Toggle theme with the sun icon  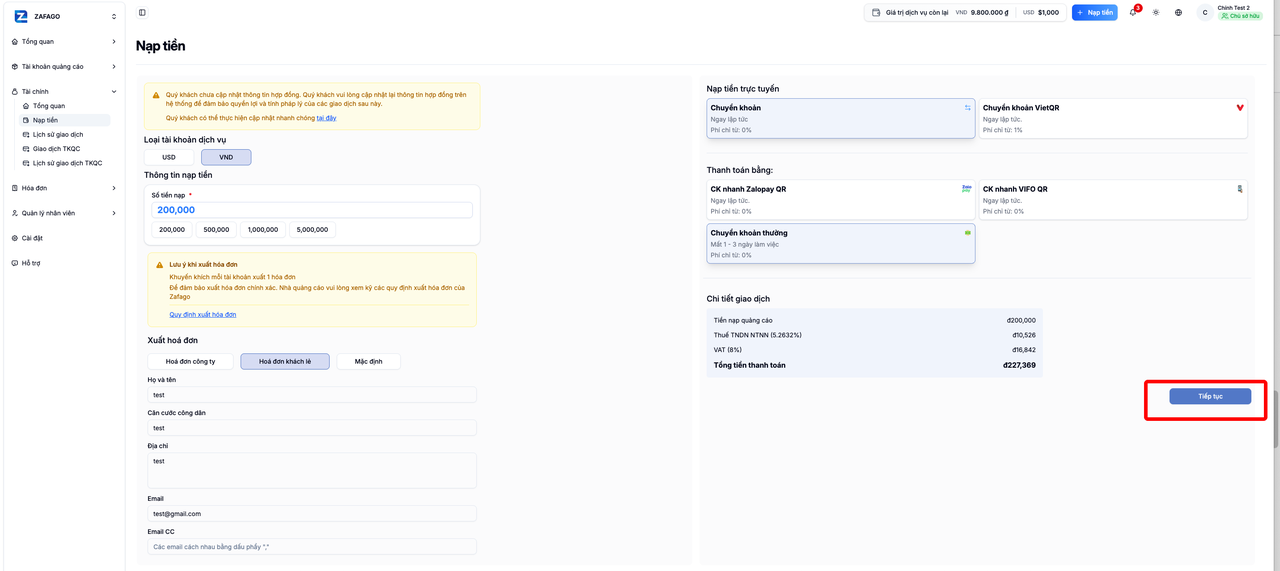[x=1156, y=13]
